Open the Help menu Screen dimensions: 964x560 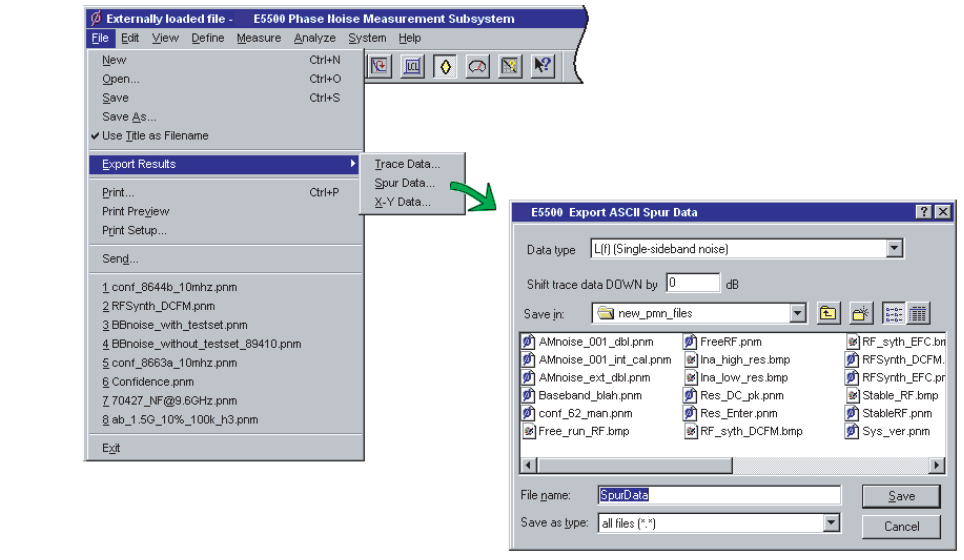(x=409, y=38)
